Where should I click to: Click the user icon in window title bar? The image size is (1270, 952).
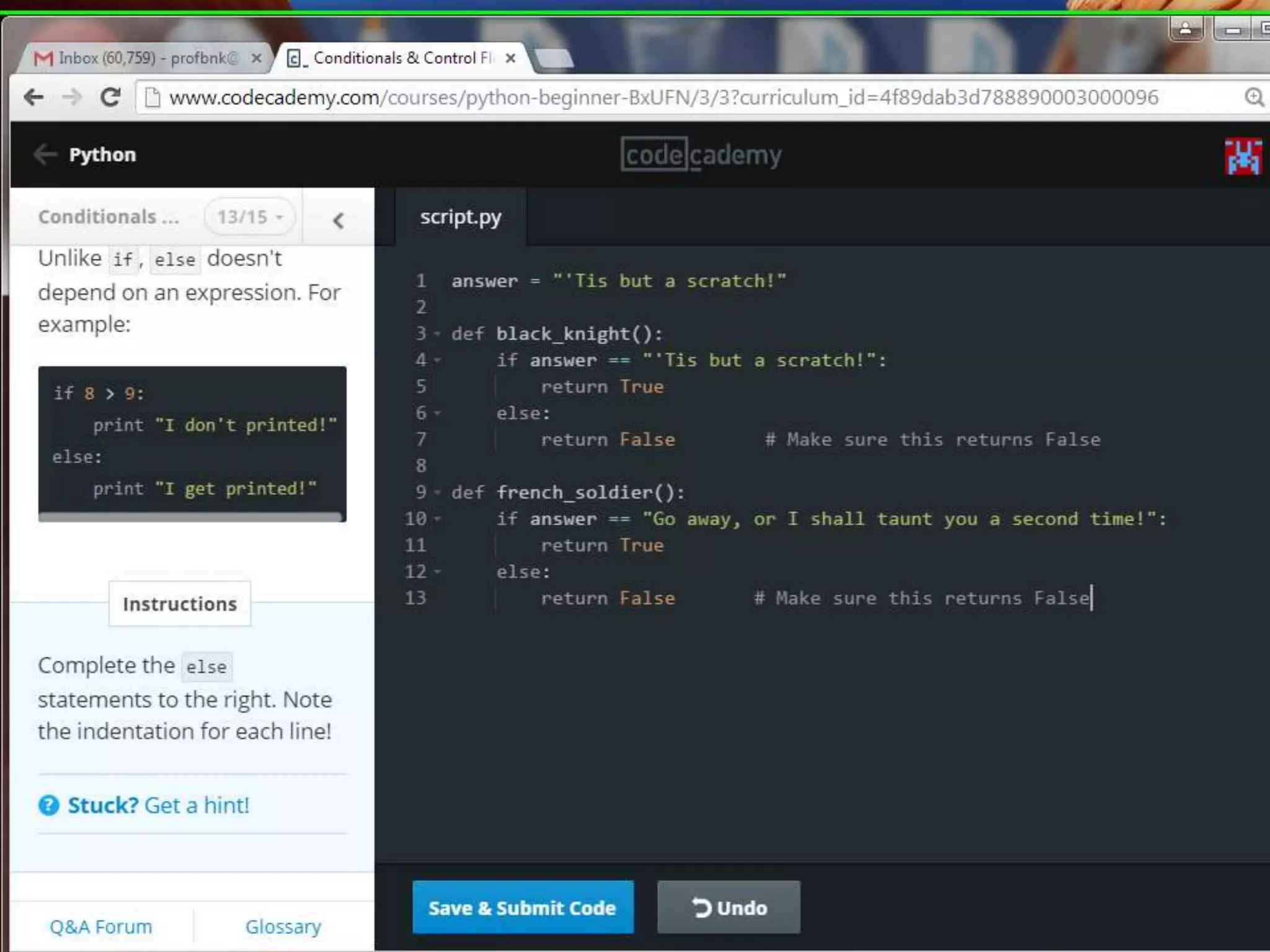pyautogui.click(x=1186, y=29)
